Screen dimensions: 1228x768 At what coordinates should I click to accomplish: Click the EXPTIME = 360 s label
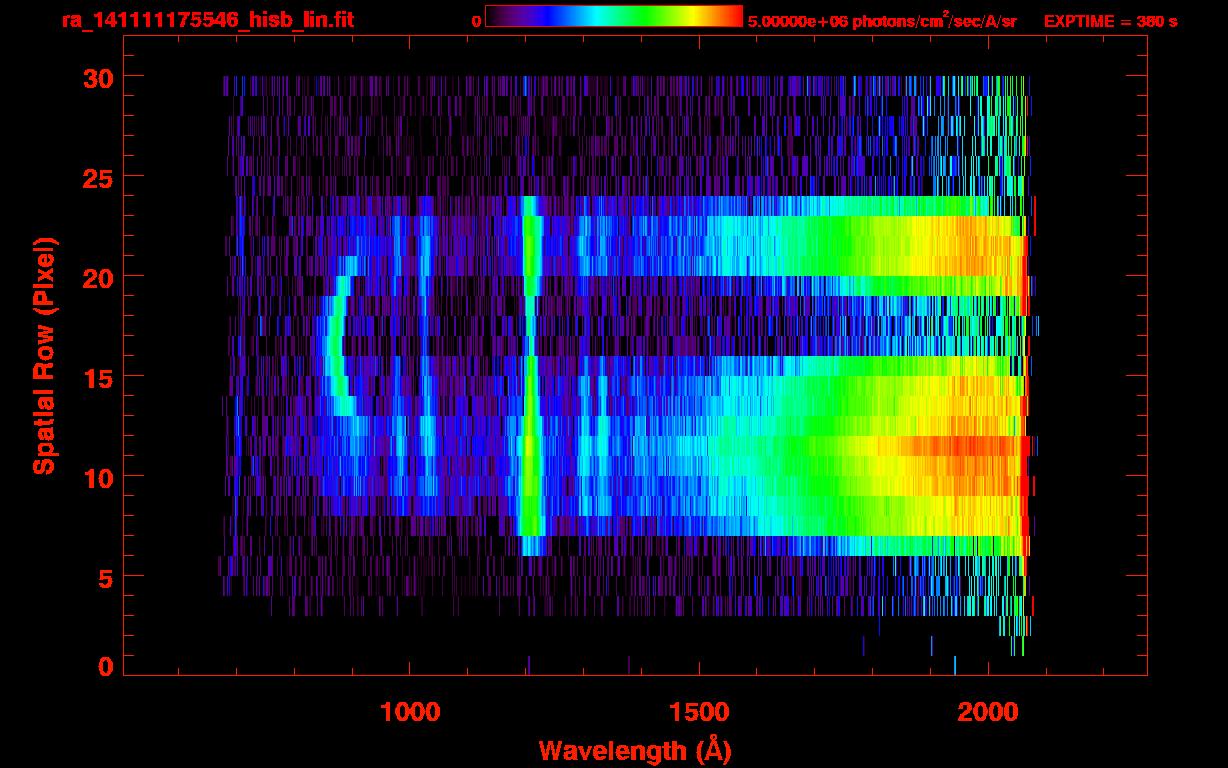1110,21
